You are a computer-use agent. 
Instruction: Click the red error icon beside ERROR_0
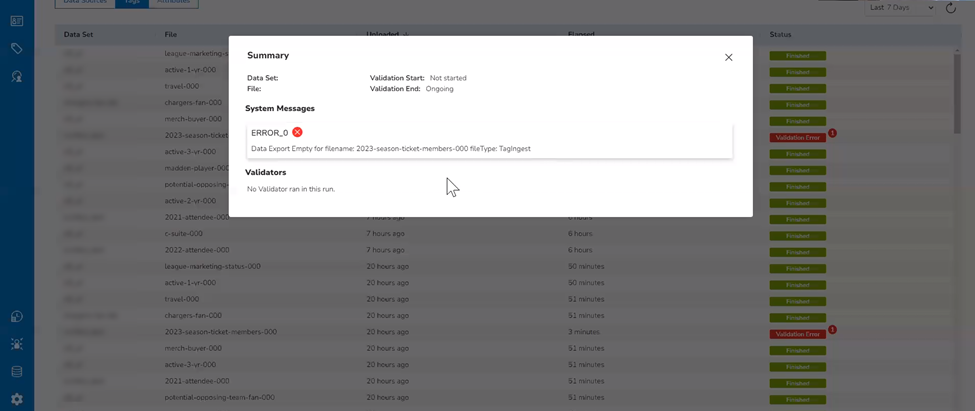click(x=297, y=132)
